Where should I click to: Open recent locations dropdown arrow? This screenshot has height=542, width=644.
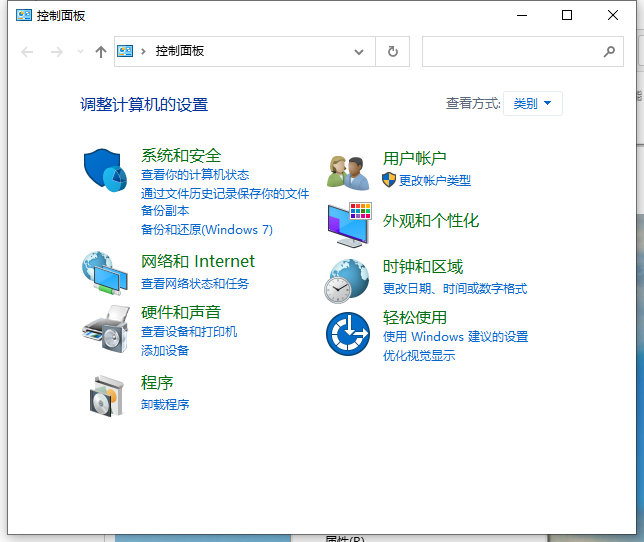[80, 52]
